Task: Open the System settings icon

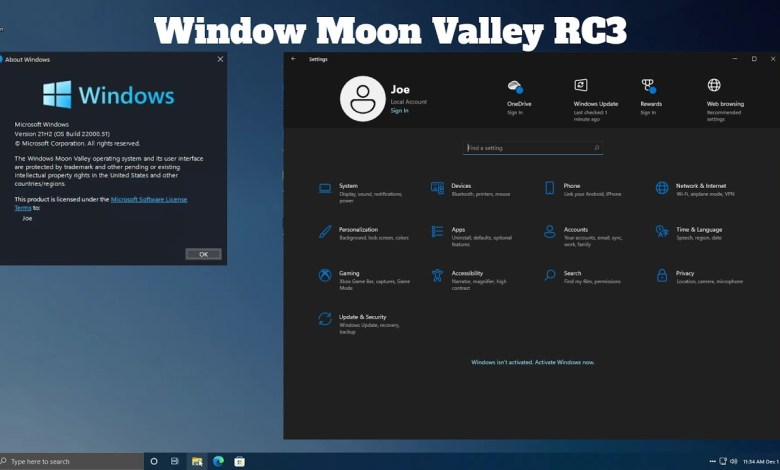Action: point(325,188)
